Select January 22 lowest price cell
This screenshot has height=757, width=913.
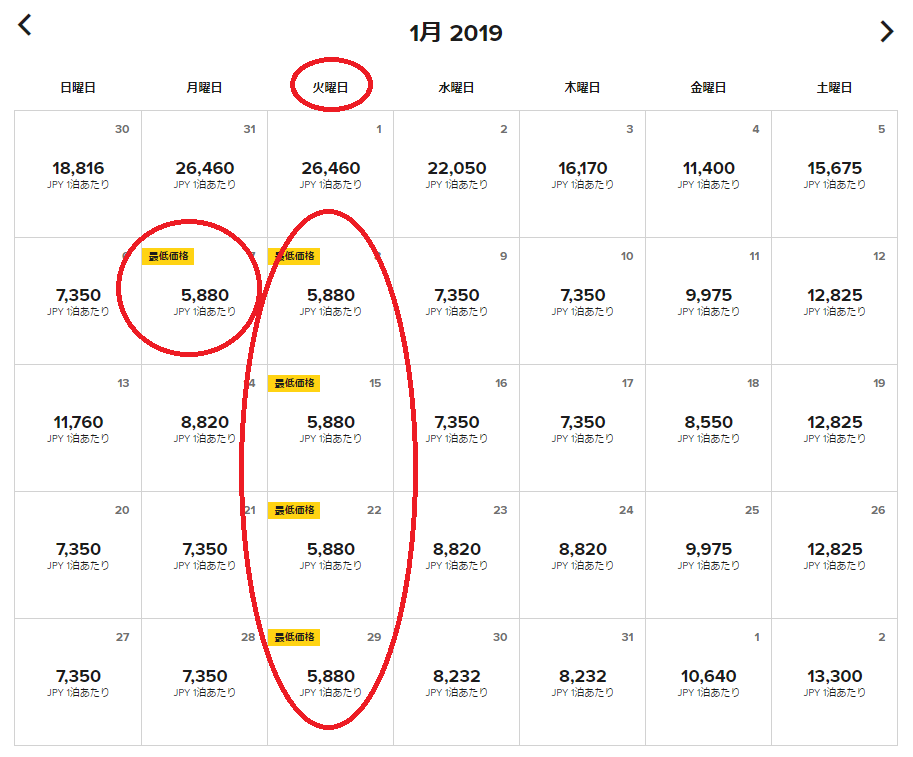(x=331, y=555)
